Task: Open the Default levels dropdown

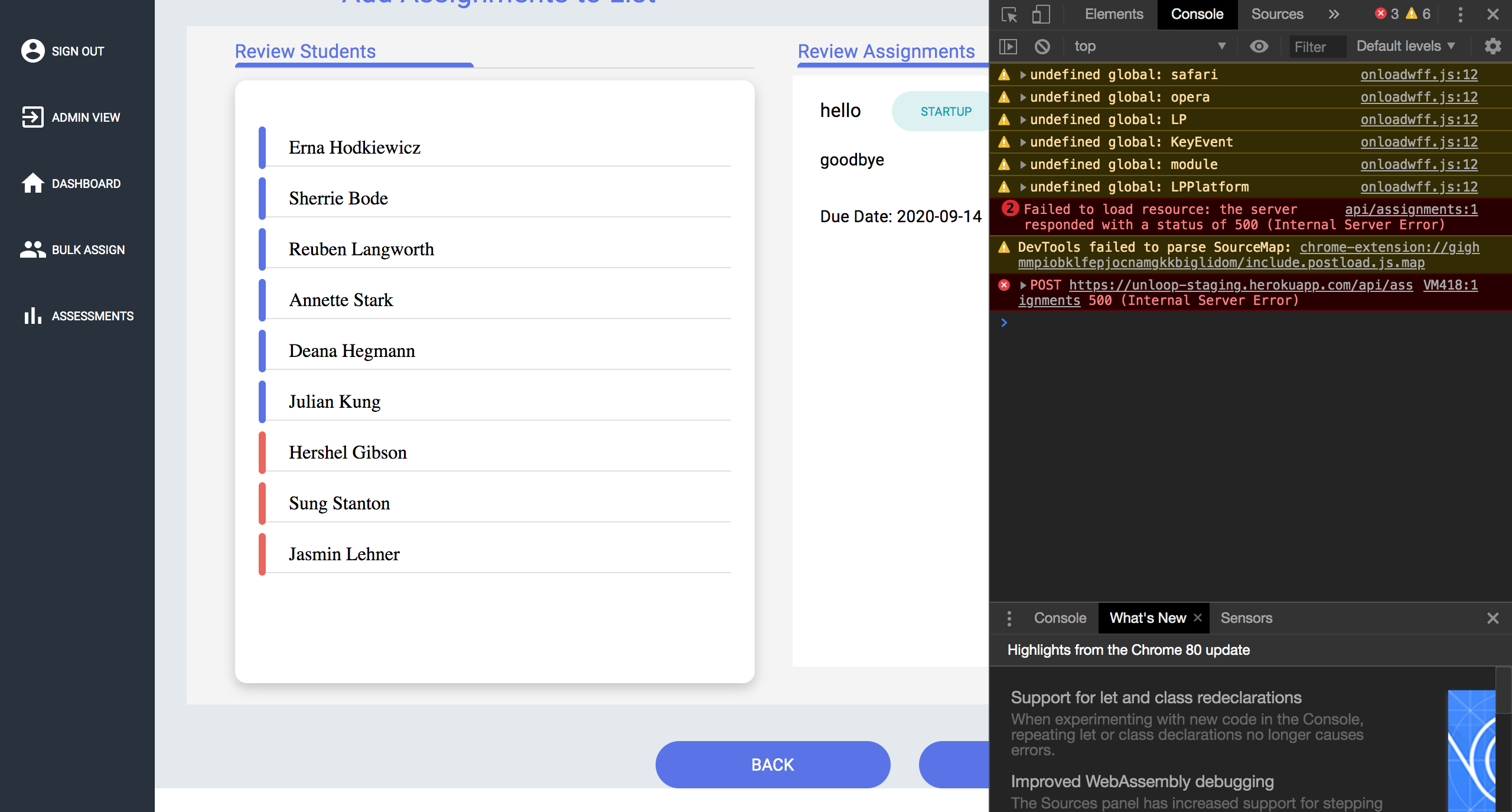Action: pos(1405,46)
